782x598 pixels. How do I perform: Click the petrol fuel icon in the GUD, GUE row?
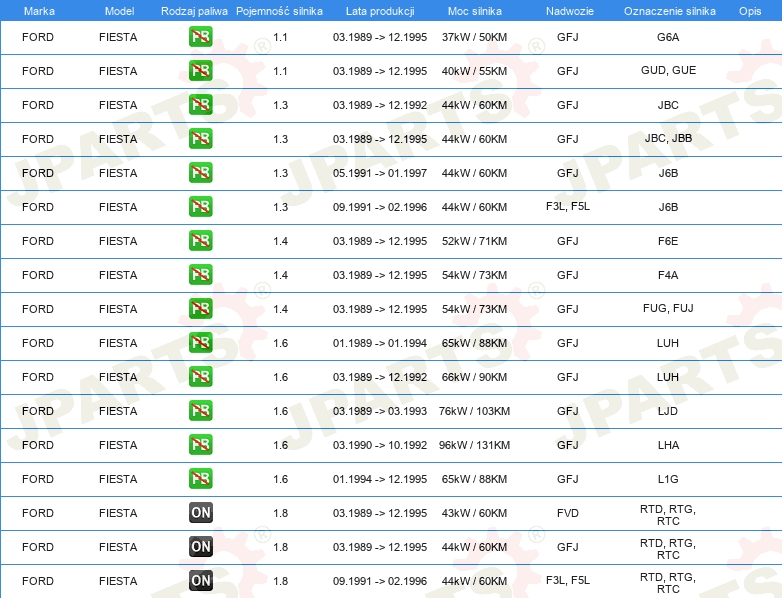tap(200, 71)
